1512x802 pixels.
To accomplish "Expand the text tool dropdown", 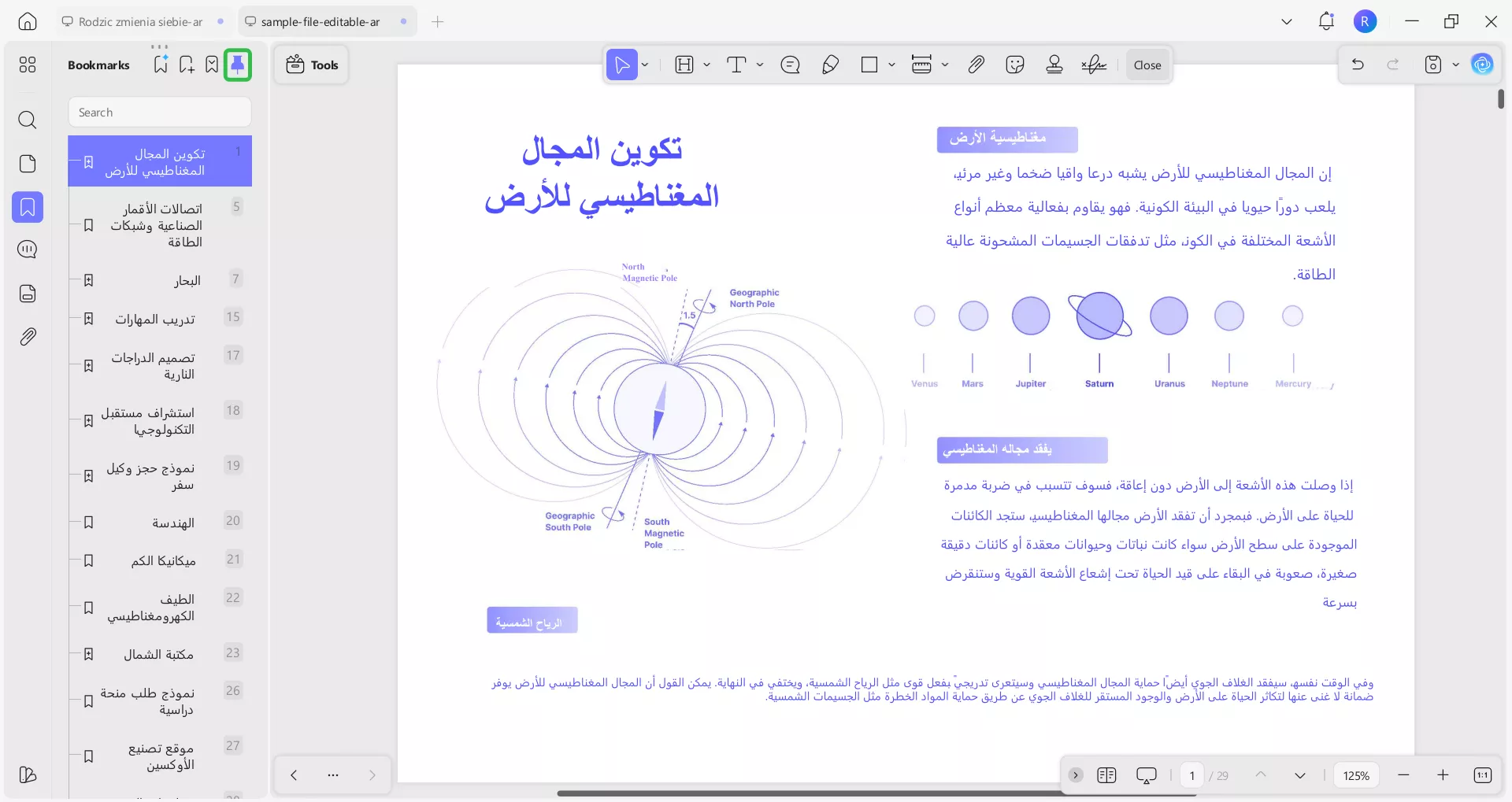I will [x=758, y=65].
